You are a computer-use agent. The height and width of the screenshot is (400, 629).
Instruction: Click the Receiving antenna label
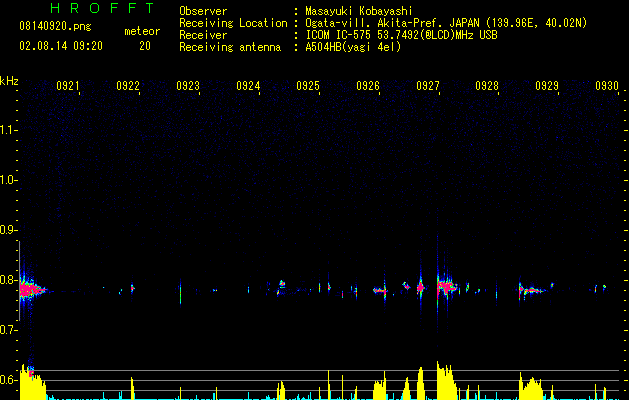(x=230, y=47)
